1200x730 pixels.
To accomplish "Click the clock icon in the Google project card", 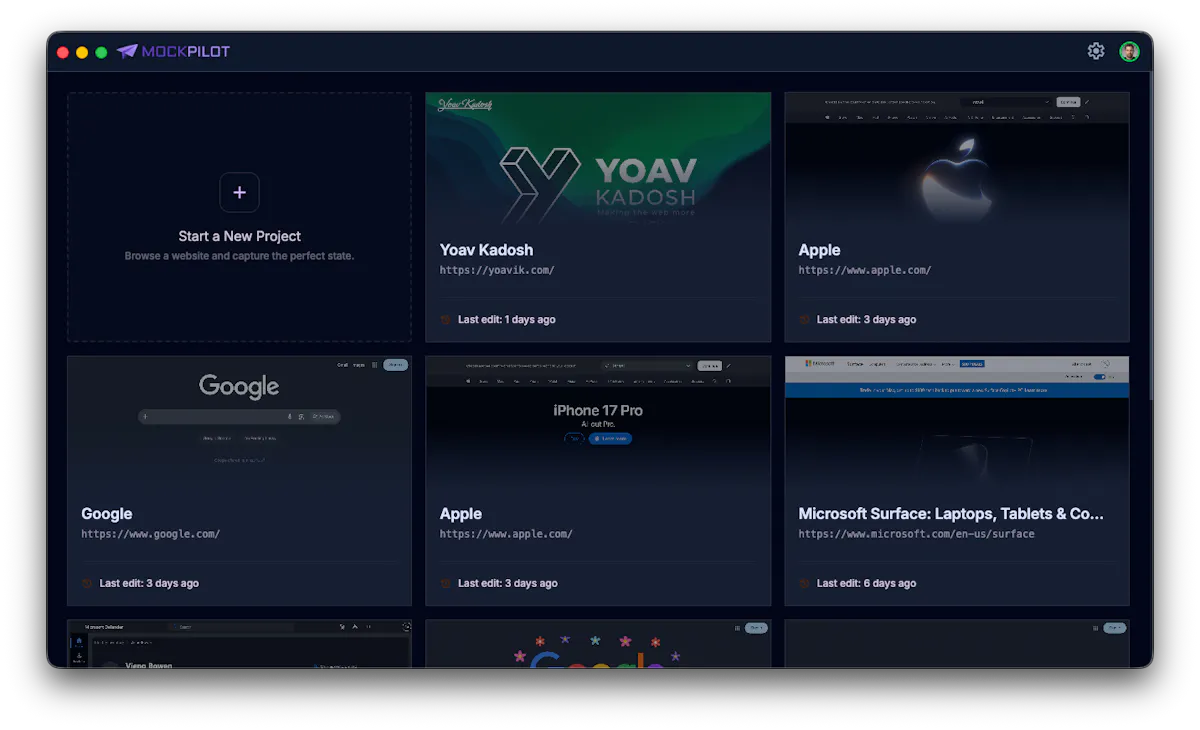I will pyautogui.click(x=87, y=583).
